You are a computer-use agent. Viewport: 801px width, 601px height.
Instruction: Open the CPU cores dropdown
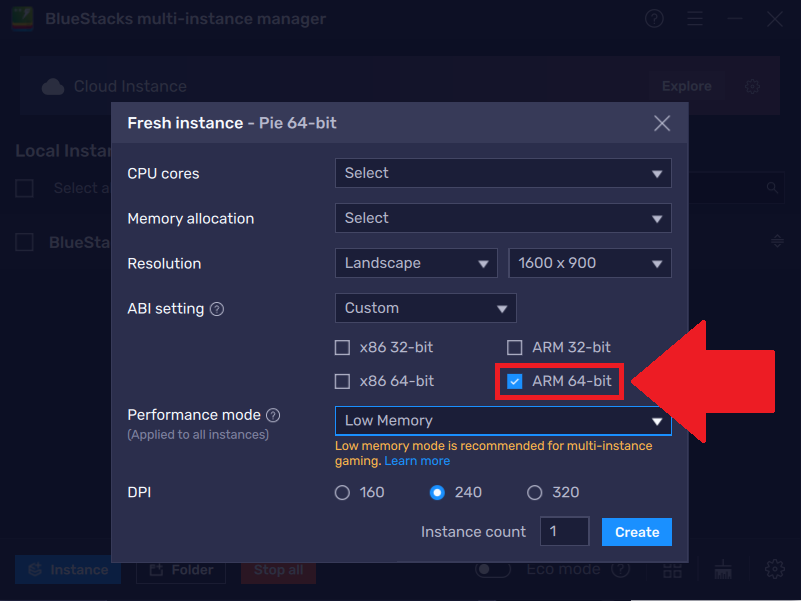click(503, 173)
